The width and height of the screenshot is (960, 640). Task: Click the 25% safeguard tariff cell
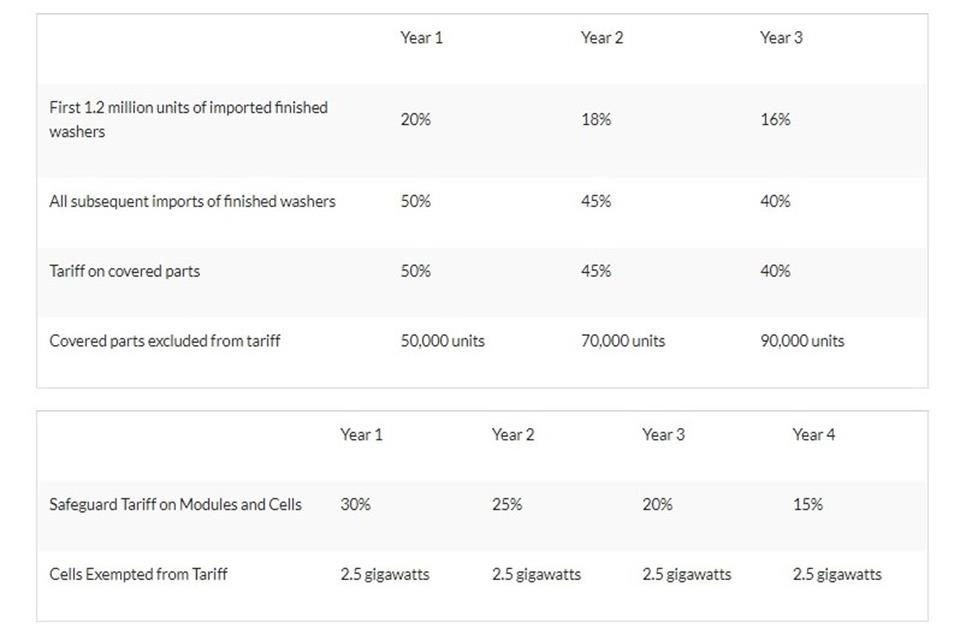tap(507, 504)
